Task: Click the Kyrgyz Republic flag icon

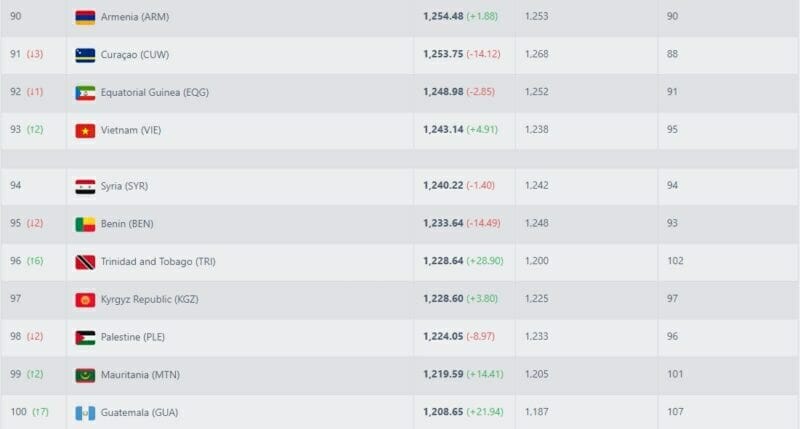Action: [85, 300]
